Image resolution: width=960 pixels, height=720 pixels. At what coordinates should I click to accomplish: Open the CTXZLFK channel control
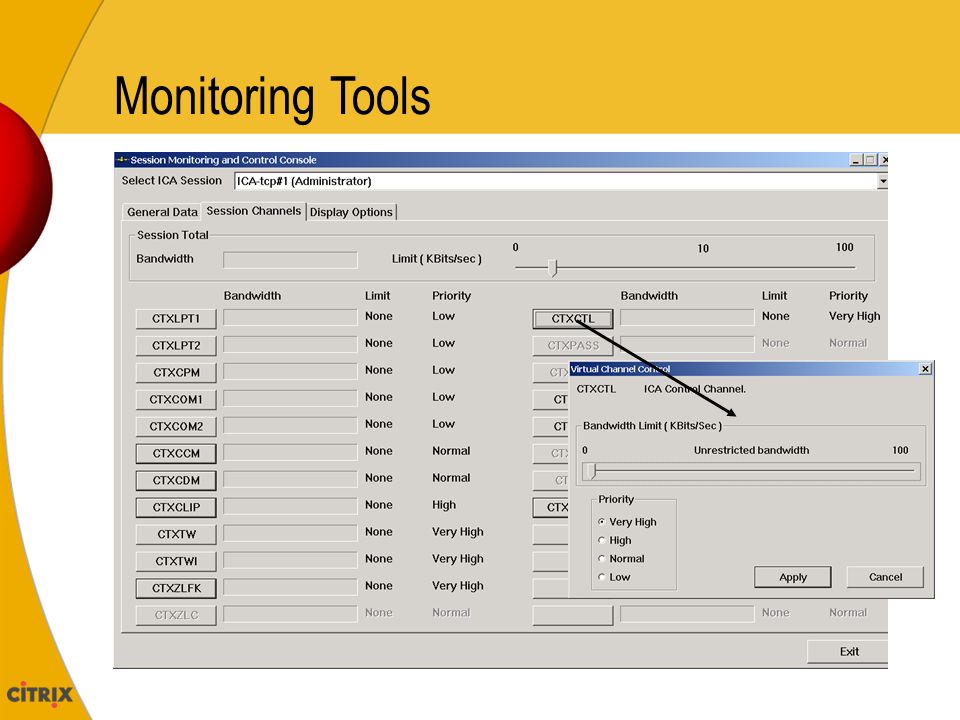[176, 588]
